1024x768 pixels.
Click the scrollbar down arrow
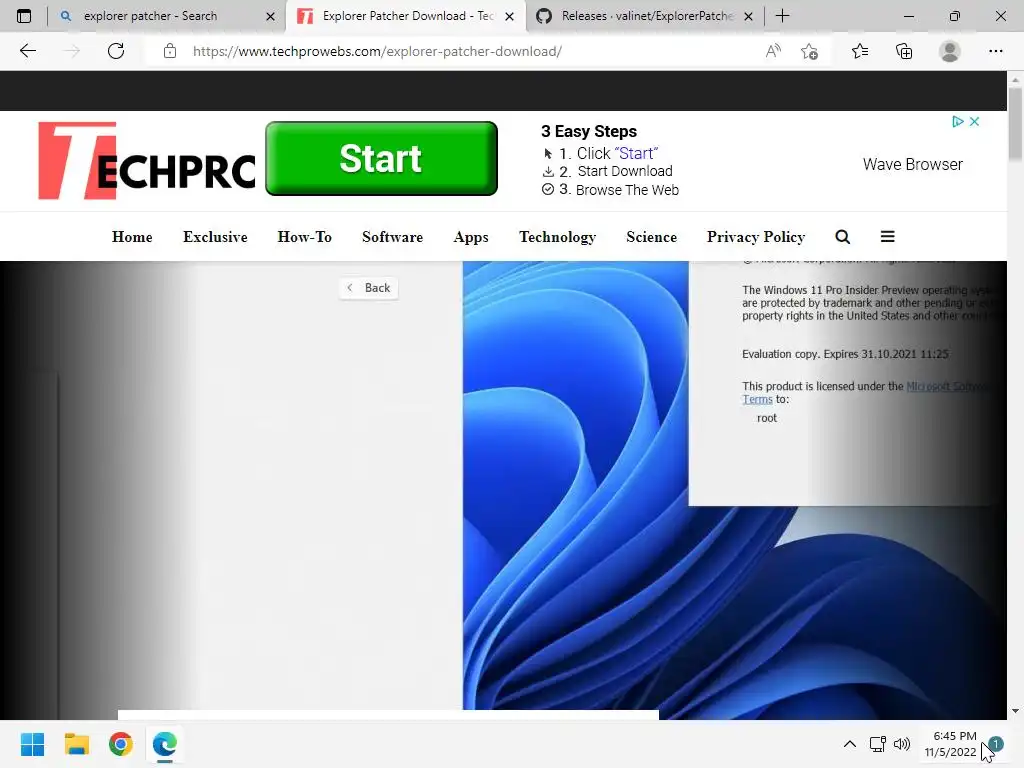click(x=1015, y=711)
